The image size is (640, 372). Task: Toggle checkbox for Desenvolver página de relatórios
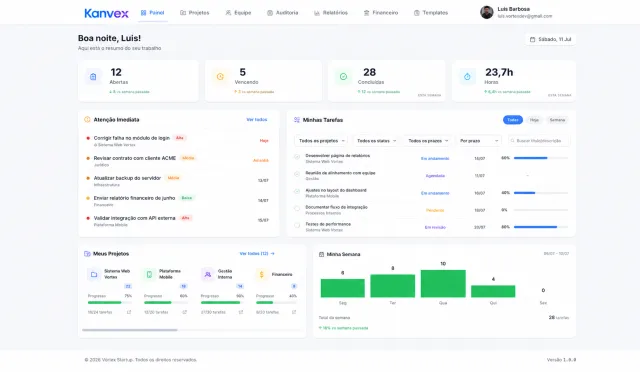tap(297, 157)
